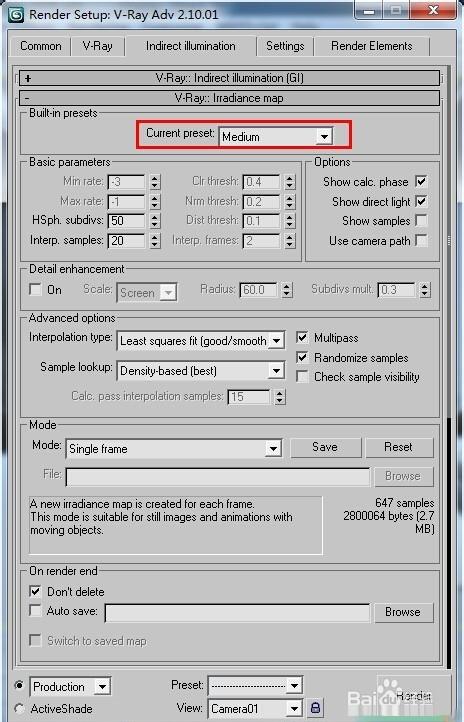Open the Detail enhancement Scale dropdown
Viewport: 464px width, 722px height.
146,292
